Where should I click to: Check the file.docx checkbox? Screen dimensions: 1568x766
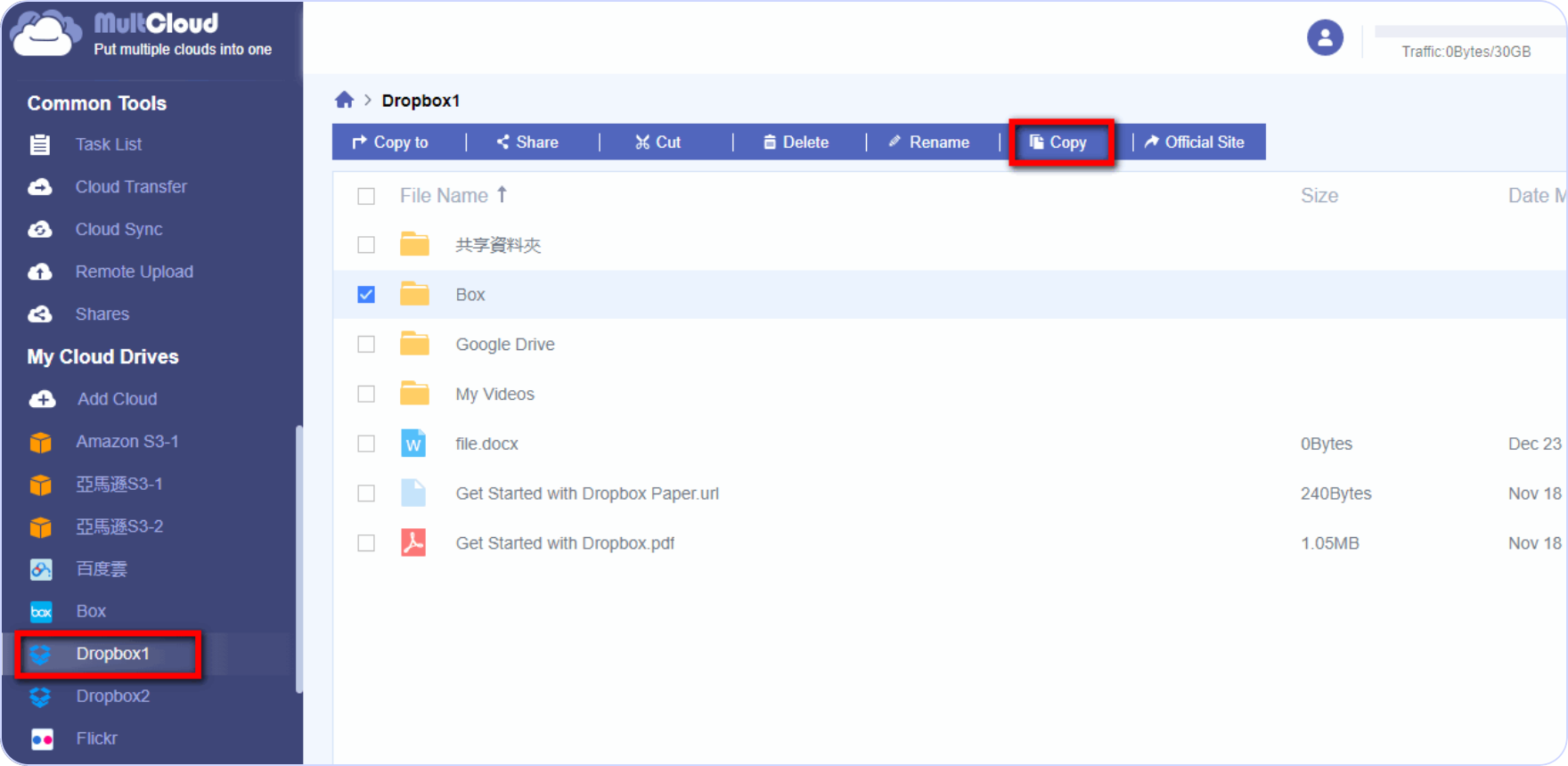[366, 444]
